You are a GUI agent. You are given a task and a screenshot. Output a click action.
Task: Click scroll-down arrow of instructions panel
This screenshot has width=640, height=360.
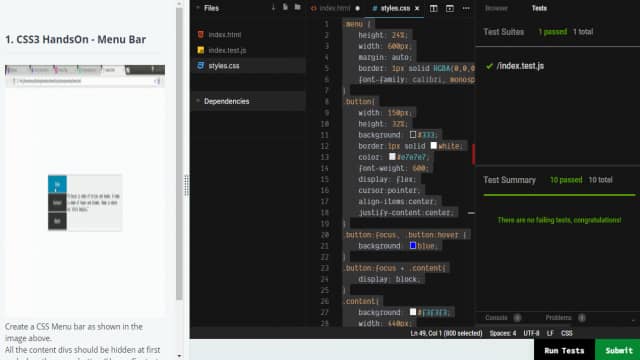[x=180, y=356]
